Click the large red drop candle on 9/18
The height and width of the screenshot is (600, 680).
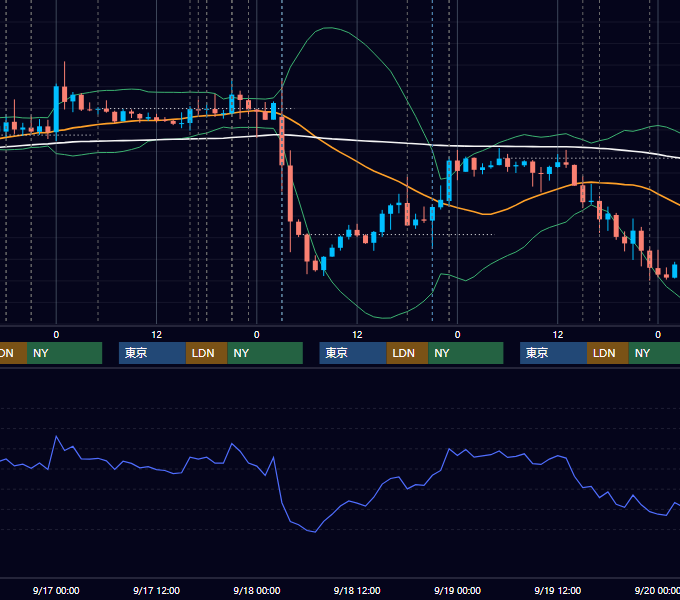point(290,193)
